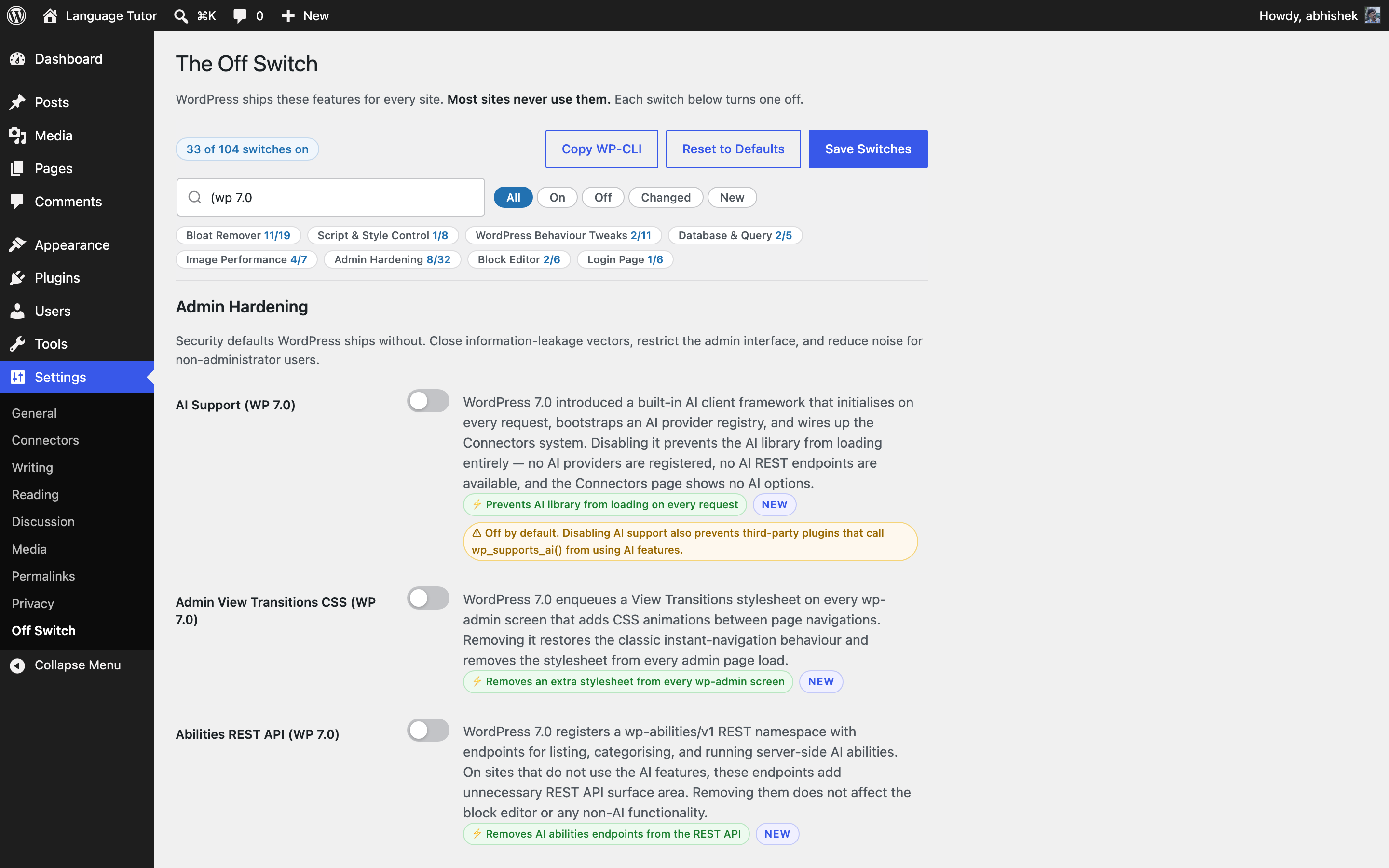Click the Copy WP-CLI button
1389x868 pixels.
601,149
